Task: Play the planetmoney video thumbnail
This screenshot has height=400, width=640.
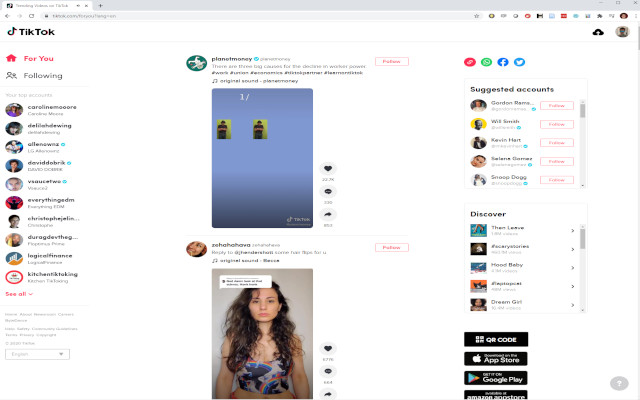Action: (262, 158)
